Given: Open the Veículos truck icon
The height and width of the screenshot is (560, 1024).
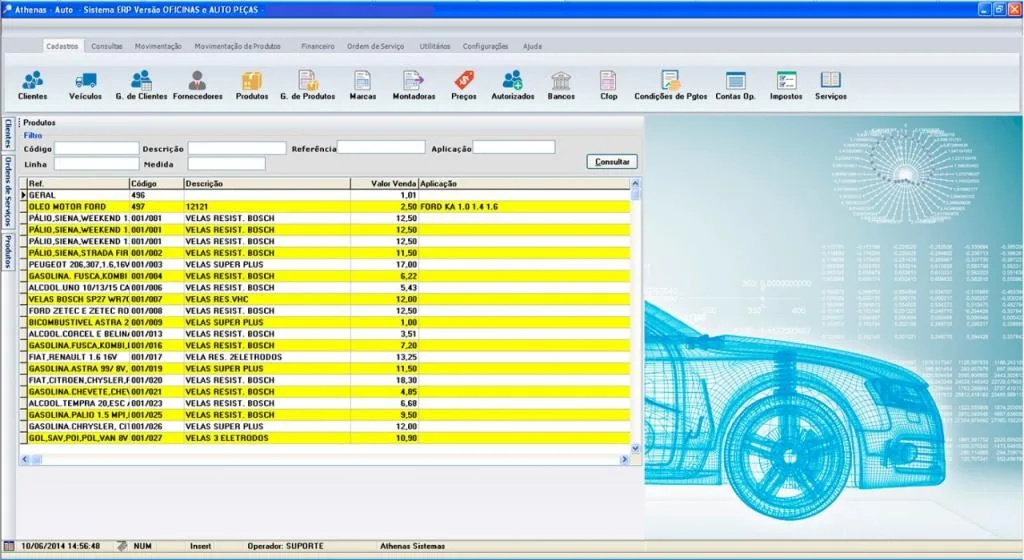Looking at the screenshot, I should coord(86,81).
